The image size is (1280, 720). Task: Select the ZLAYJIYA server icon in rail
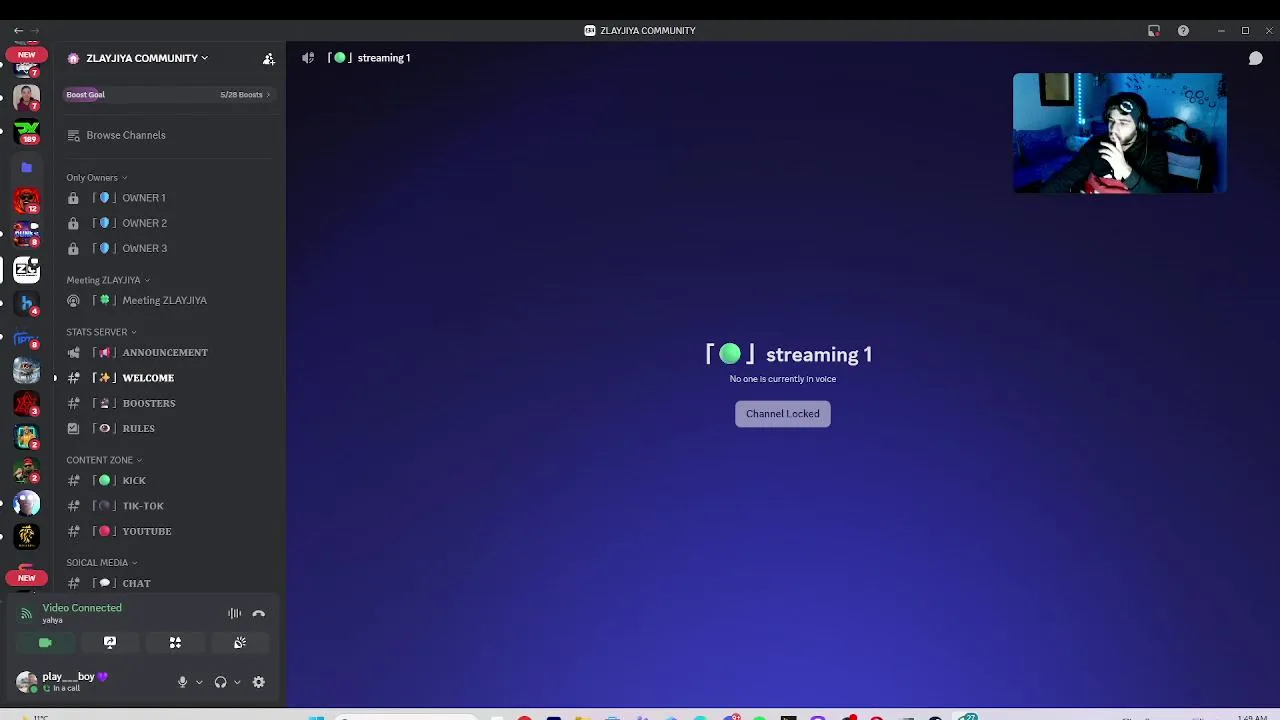[x=27, y=269]
